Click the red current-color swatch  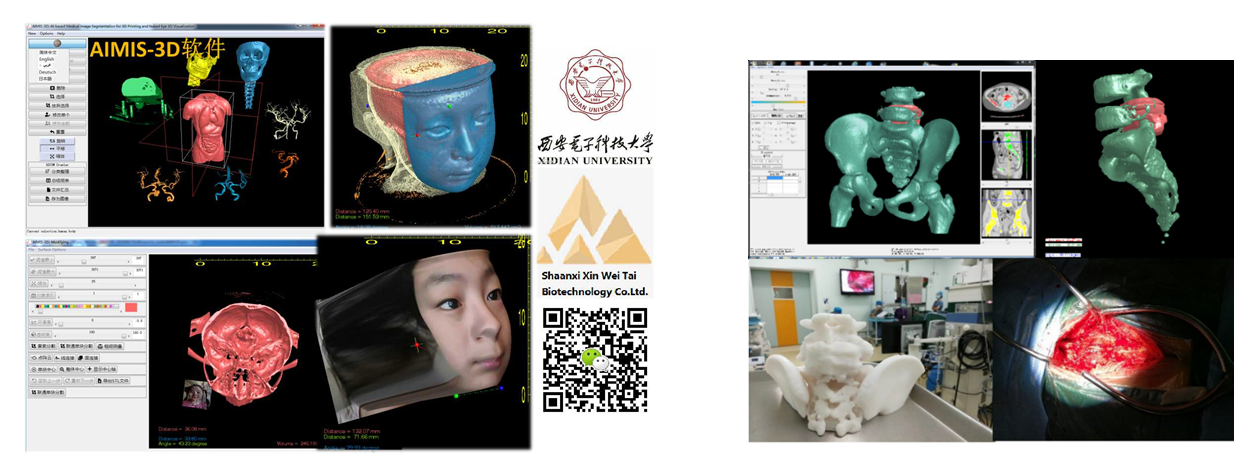[x=131, y=307]
